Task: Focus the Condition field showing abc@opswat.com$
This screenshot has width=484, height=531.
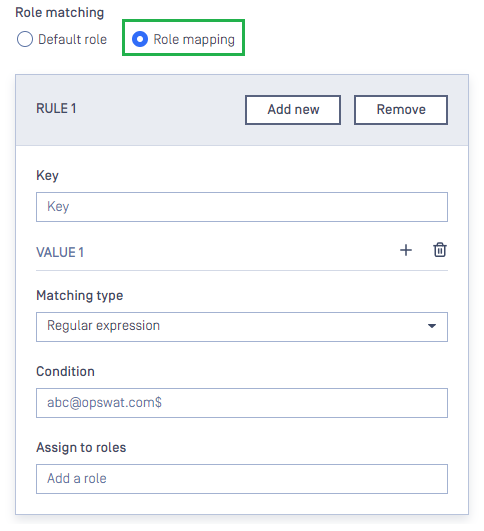Action: (x=242, y=403)
